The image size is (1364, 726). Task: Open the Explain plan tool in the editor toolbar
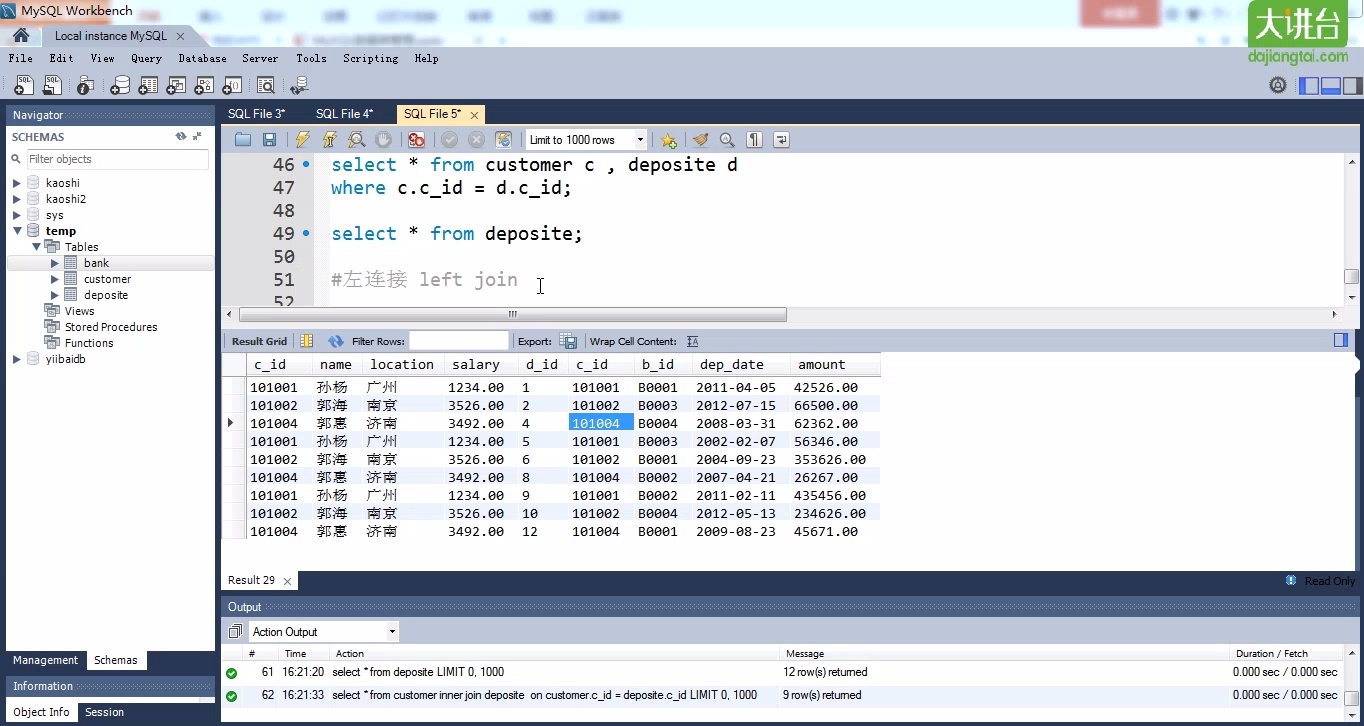356,139
